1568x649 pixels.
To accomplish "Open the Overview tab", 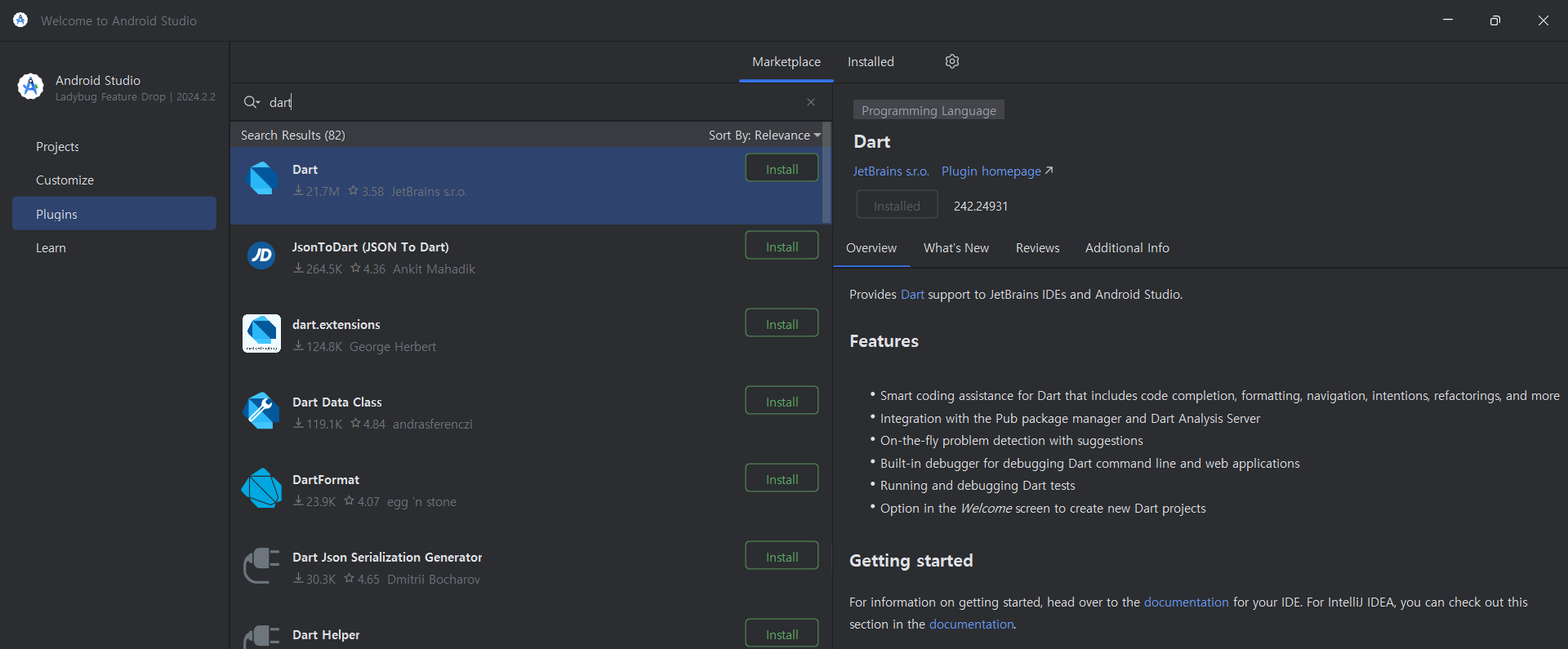I will click(x=871, y=248).
